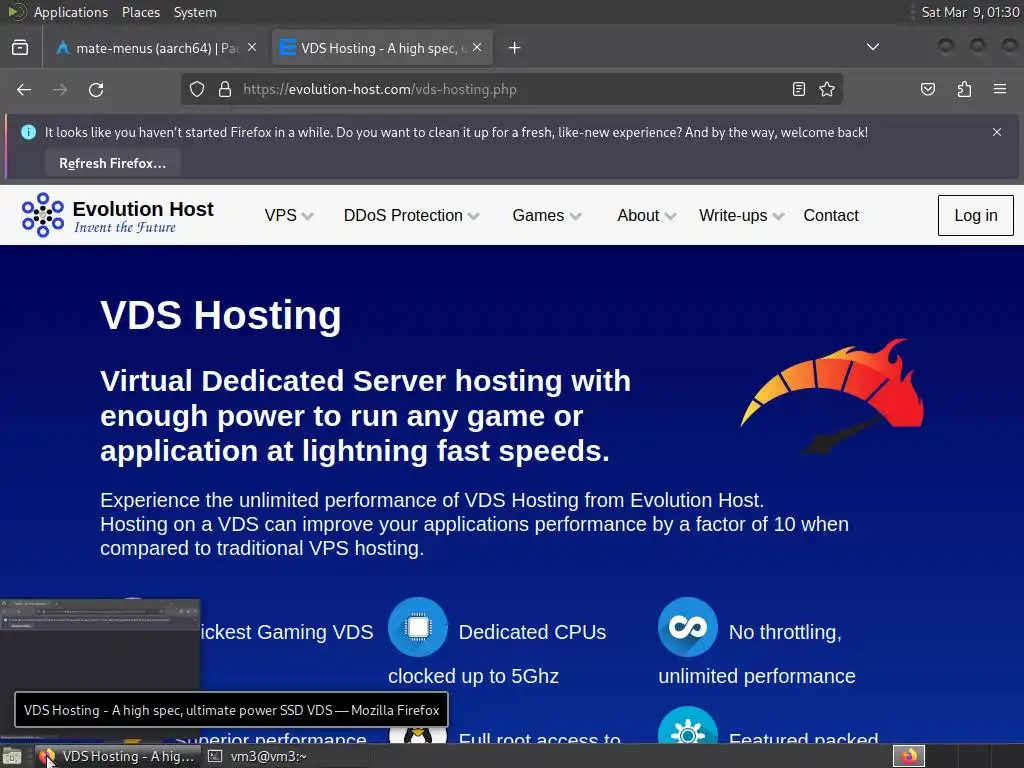Reload the current page

pos(96,89)
